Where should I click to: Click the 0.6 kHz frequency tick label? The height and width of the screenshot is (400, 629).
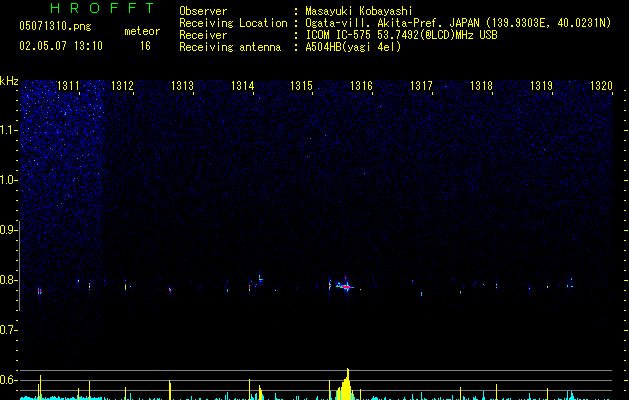[x=9, y=380]
